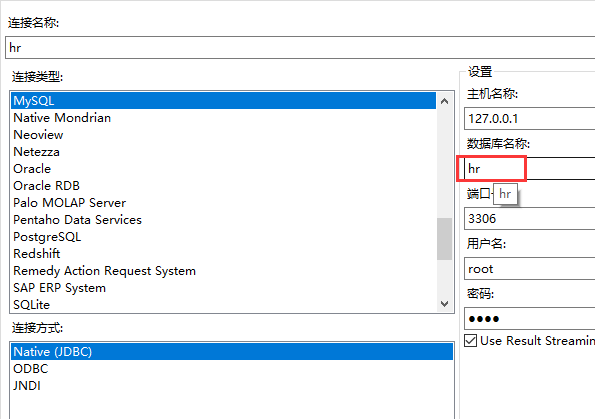Screen dimensions: 595x419
Task: Choose Neoview from the connection types
Action: pyautogui.click(x=224, y=135)
